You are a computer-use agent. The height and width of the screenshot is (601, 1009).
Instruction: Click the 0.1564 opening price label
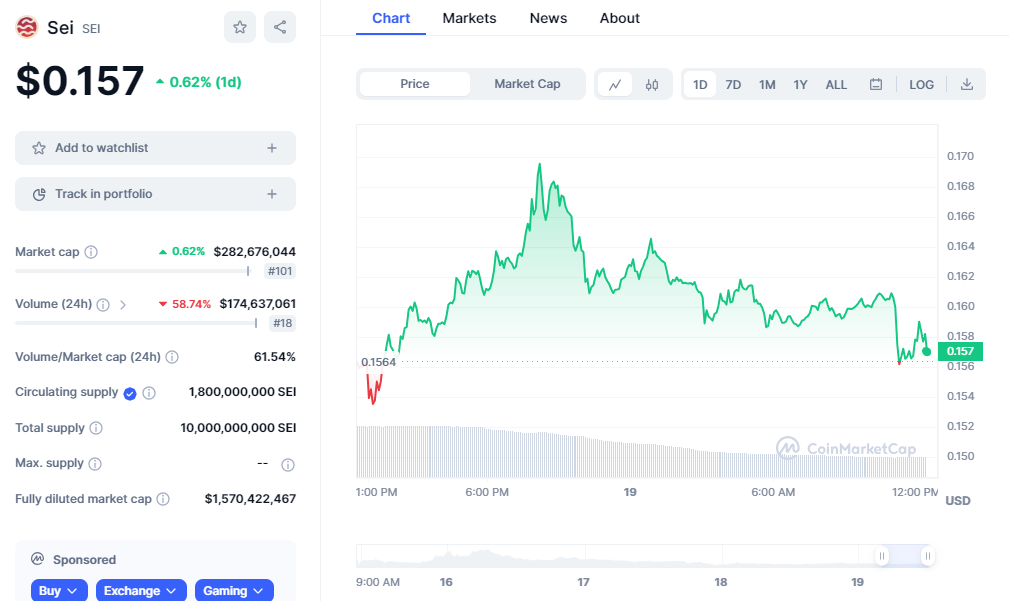[x=378, y=362]
